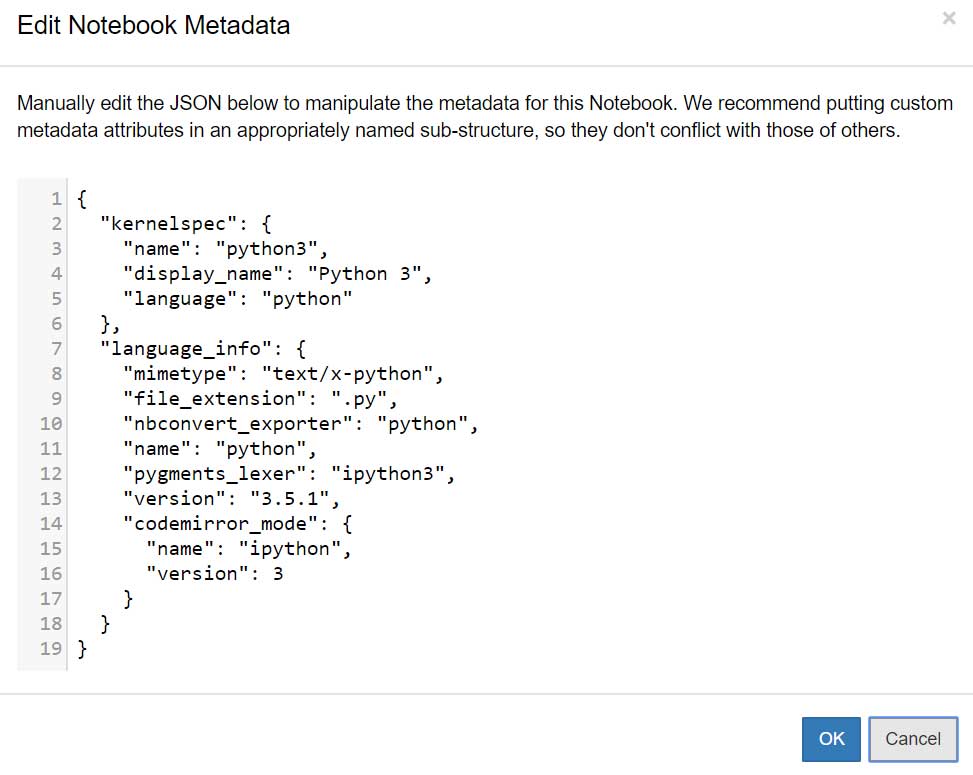Click the "nbconvert_exporter" key
The image size is (973, 775).
tap(239, 423)
